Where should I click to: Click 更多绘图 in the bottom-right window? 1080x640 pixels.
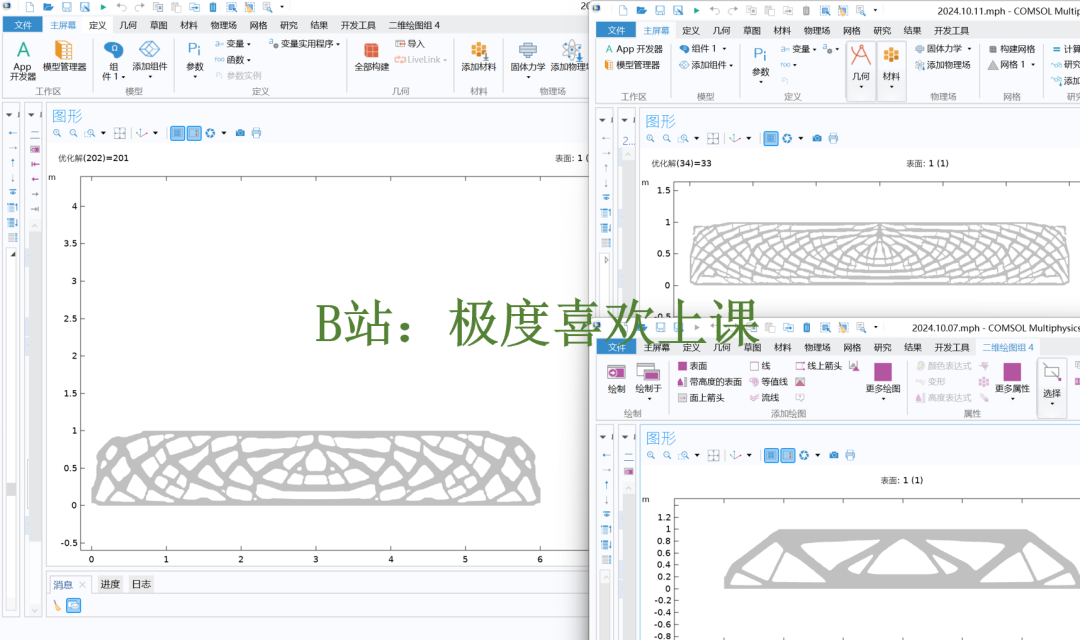point(883,380)
